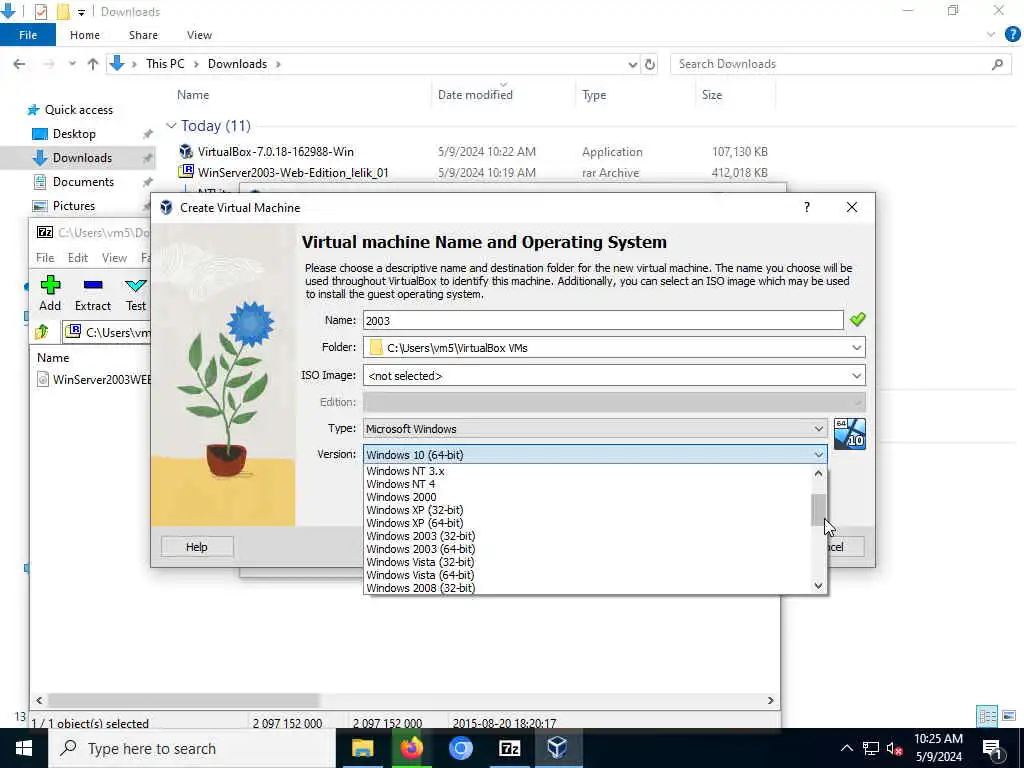Open the notification center icon
The height and width of the screenshot is (768, 1024).
coord(993,749)
